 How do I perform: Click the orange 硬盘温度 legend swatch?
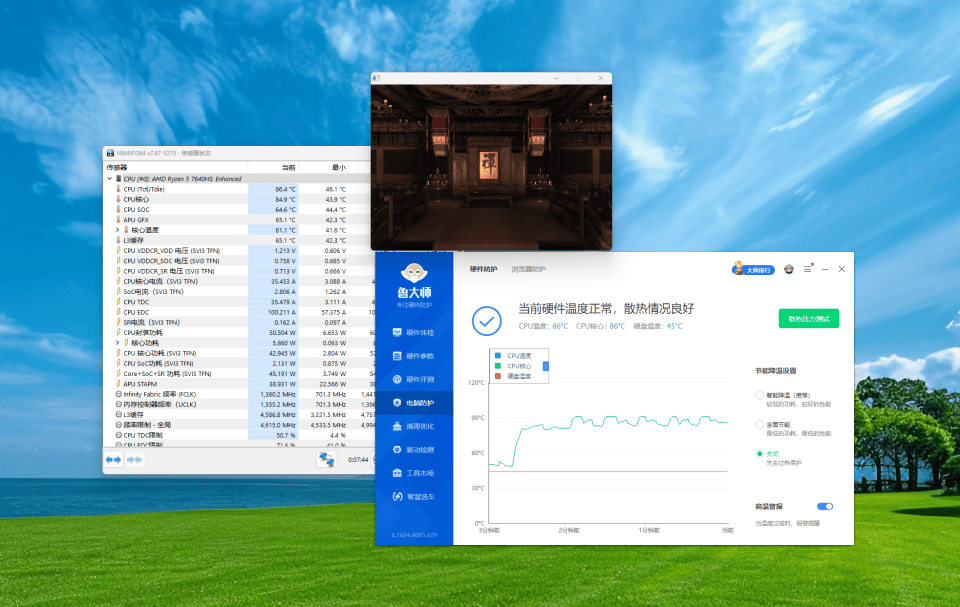[498, 376]
